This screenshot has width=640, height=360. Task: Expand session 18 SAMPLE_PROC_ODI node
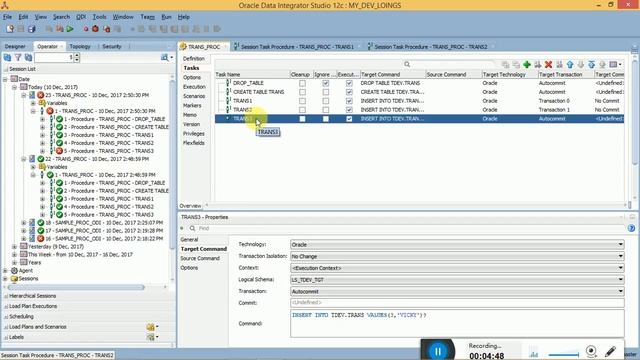[24, 223]
